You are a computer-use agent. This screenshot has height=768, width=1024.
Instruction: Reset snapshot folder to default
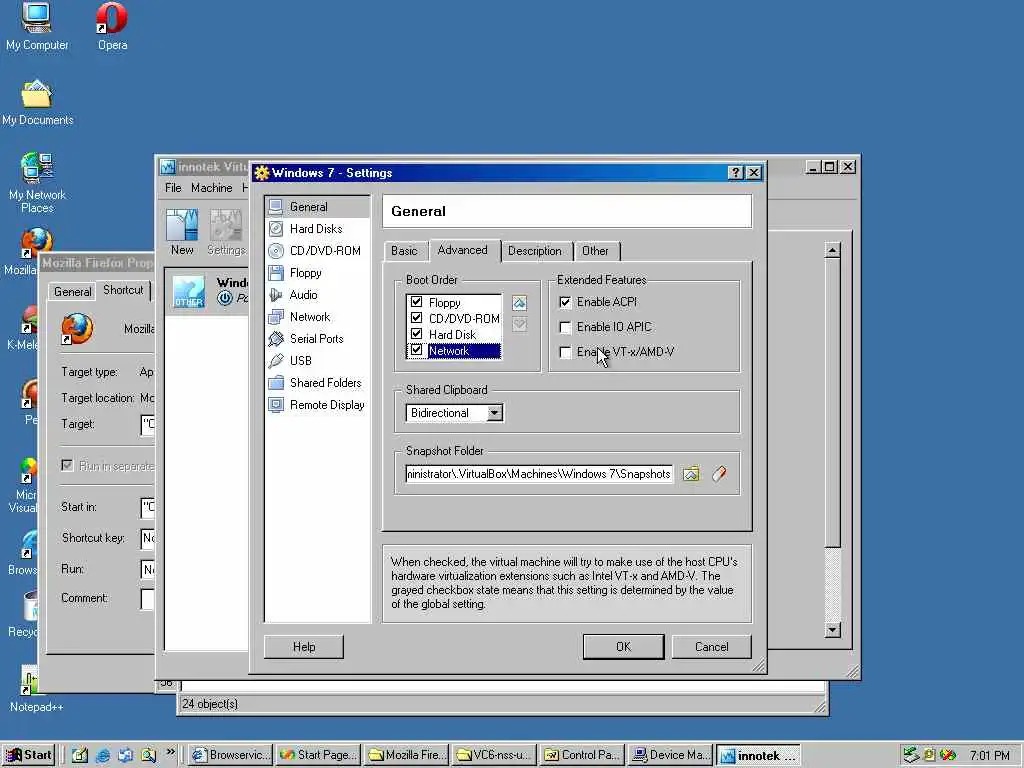click(719, 474)
